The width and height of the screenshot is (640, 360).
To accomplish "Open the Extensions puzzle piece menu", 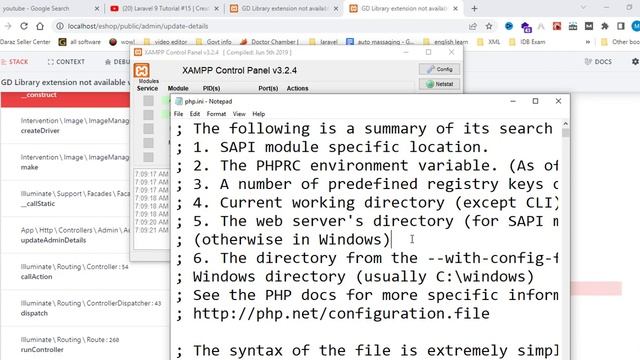I will [x=604, y=26].
